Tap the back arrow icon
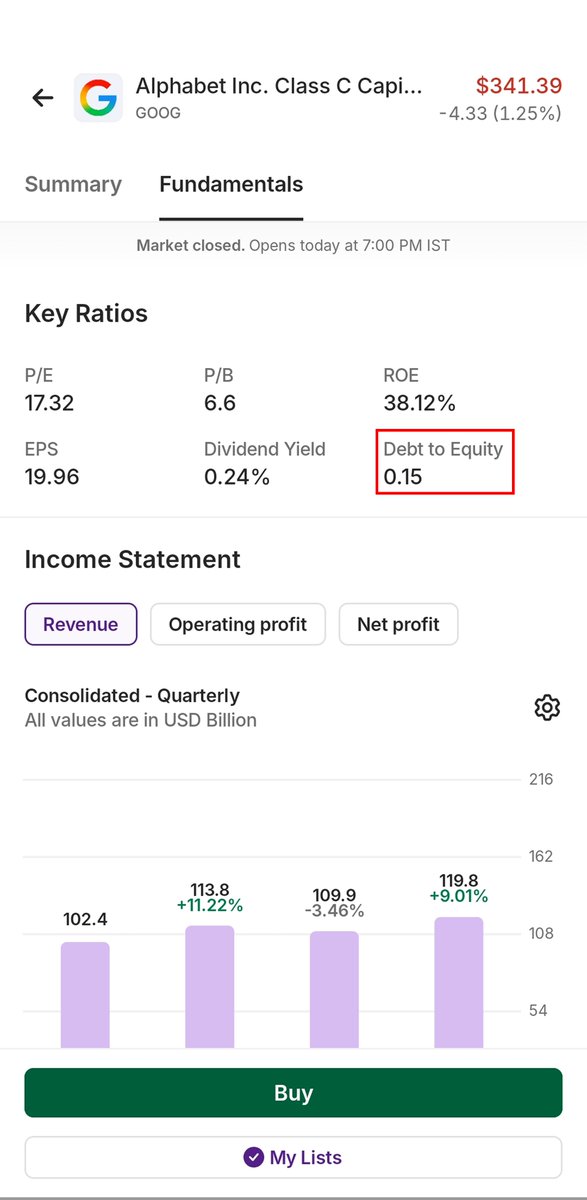The image size is (587, 1200). coord(42,98)
